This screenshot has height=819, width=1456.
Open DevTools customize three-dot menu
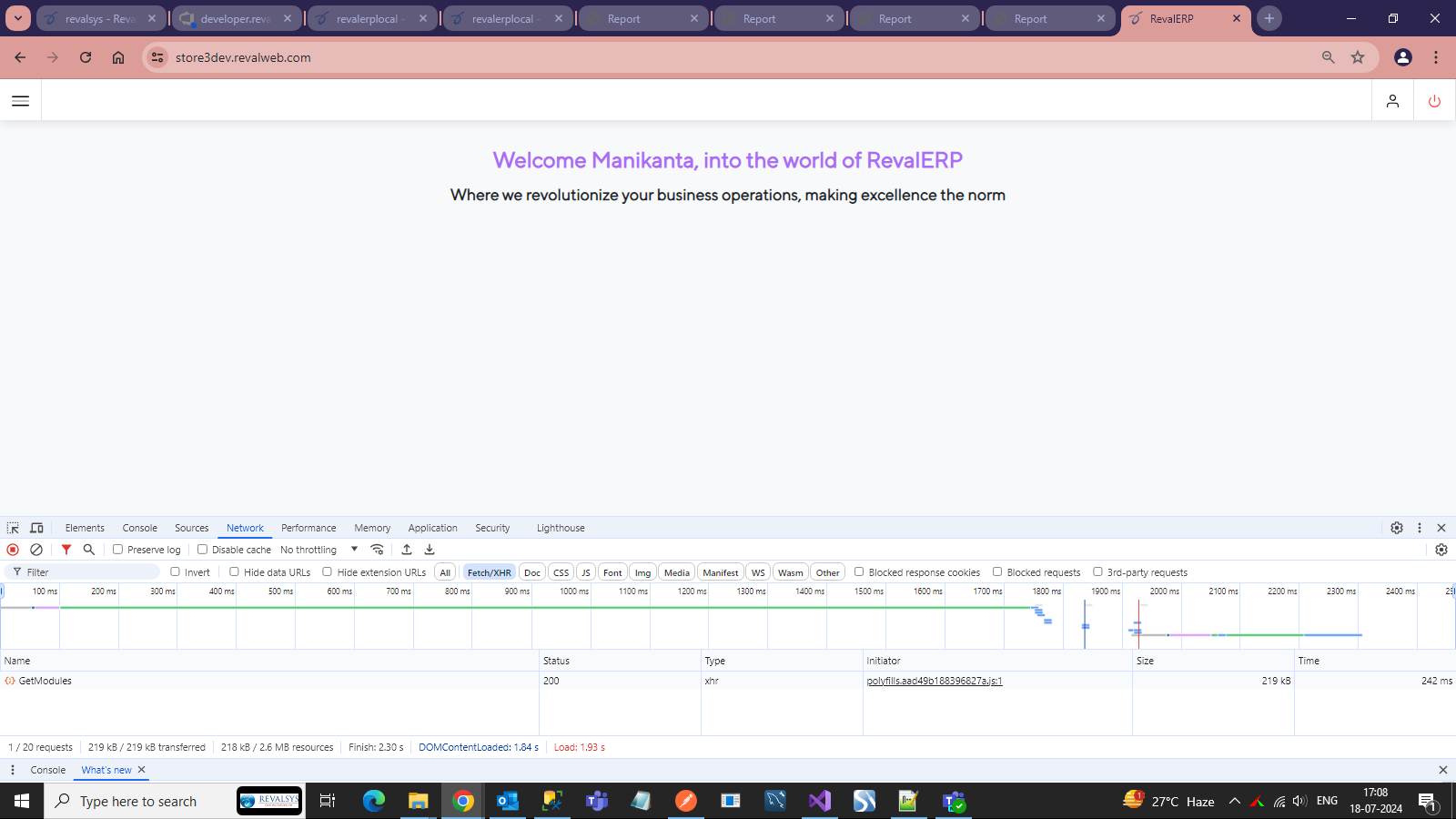[x=1419, y=528]
